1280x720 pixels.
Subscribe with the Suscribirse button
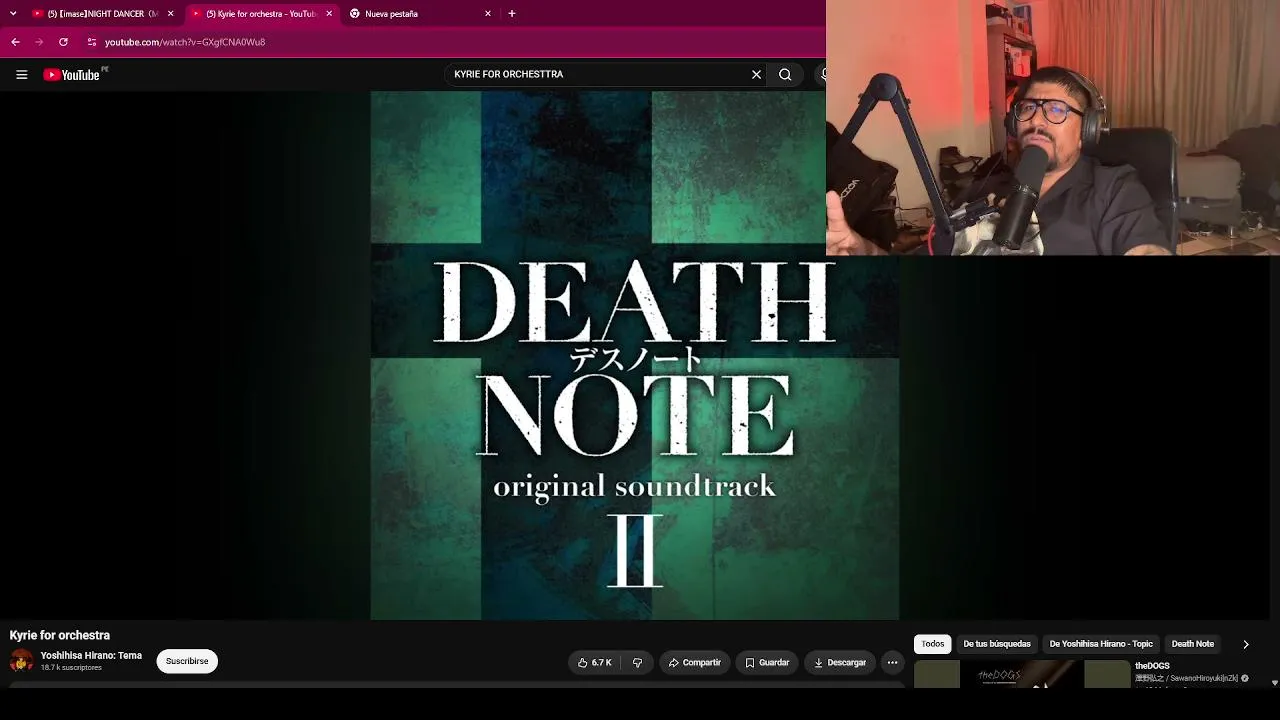(187, 661)
